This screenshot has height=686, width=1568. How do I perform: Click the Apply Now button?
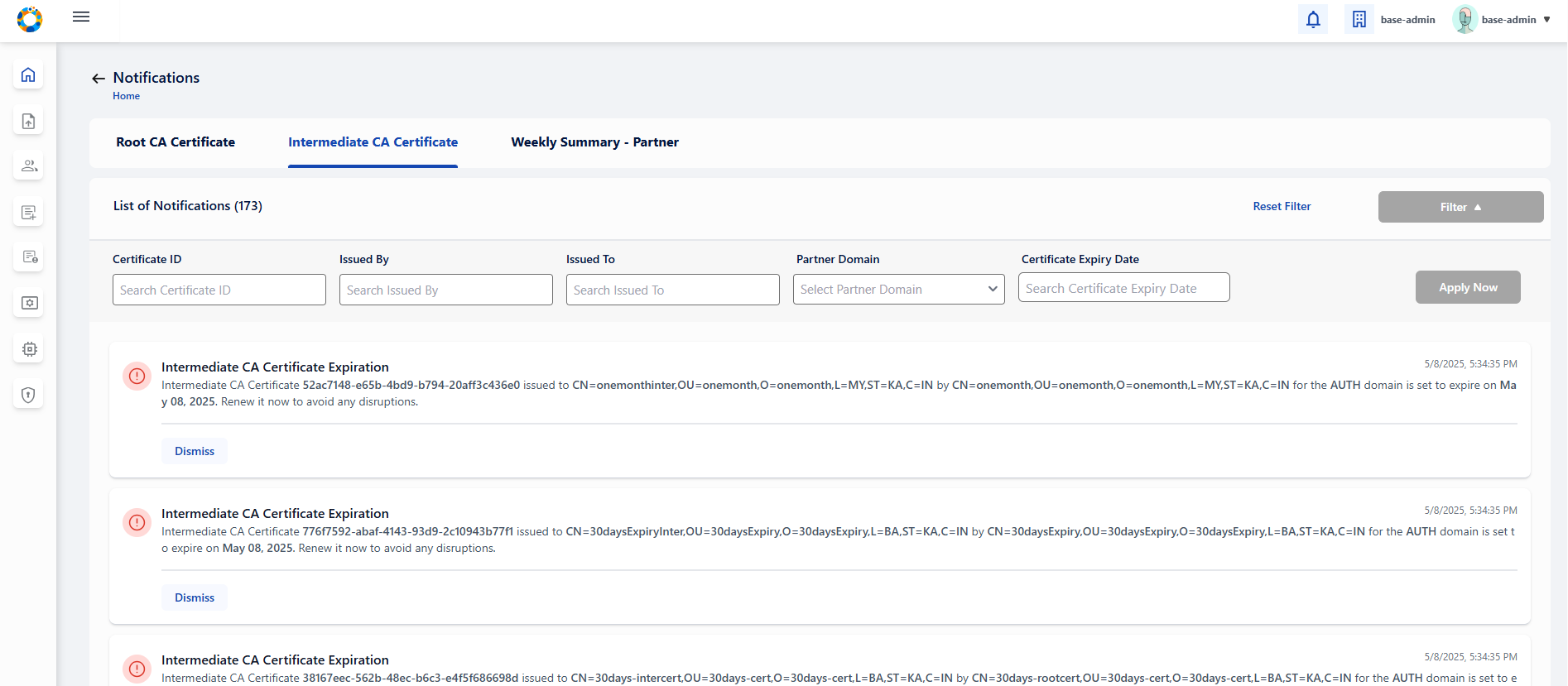coord(1468,287)
